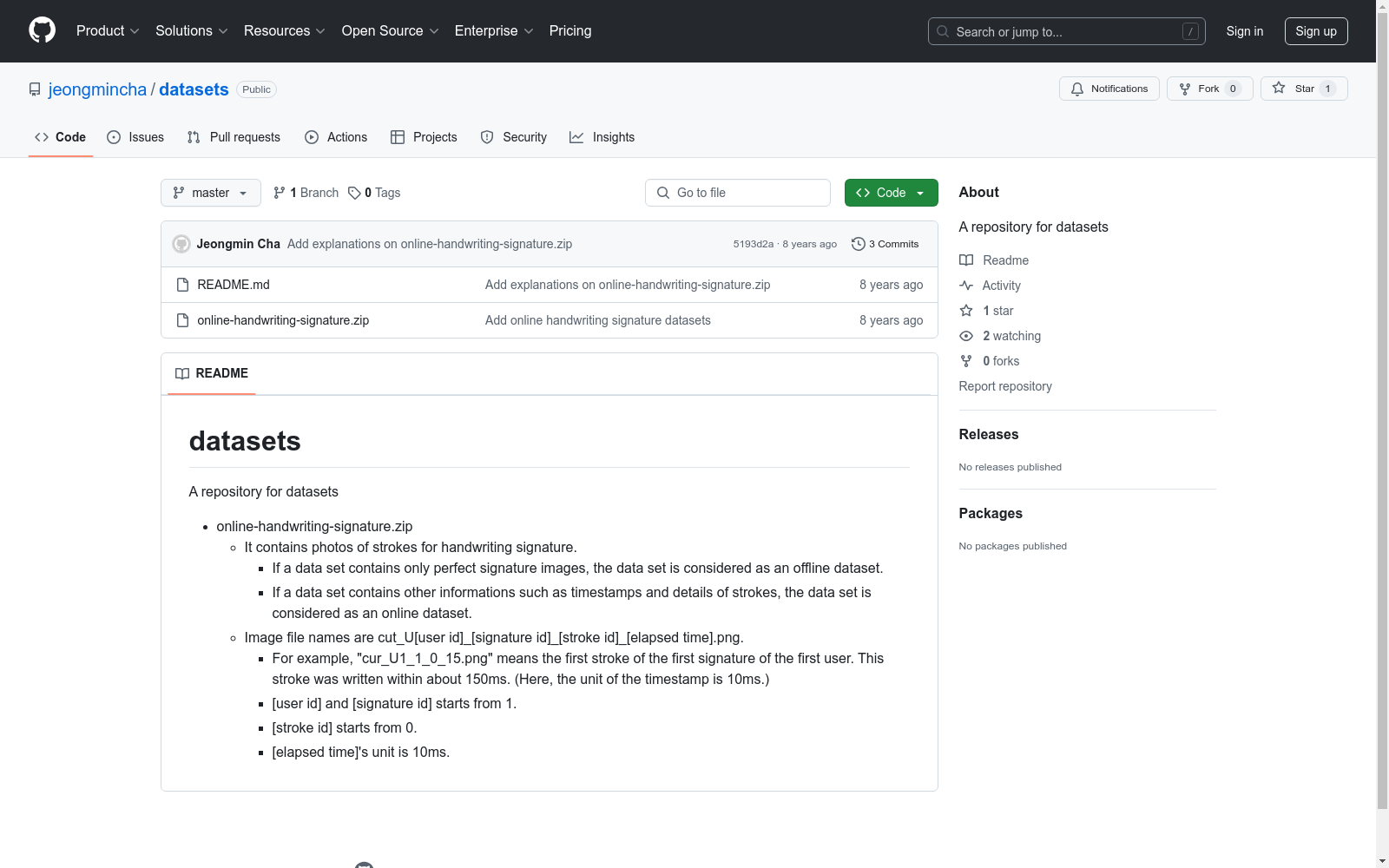Click the 'No releases published' text
This screenshot has width=1389, height=868.
[x=1010, y=467]
